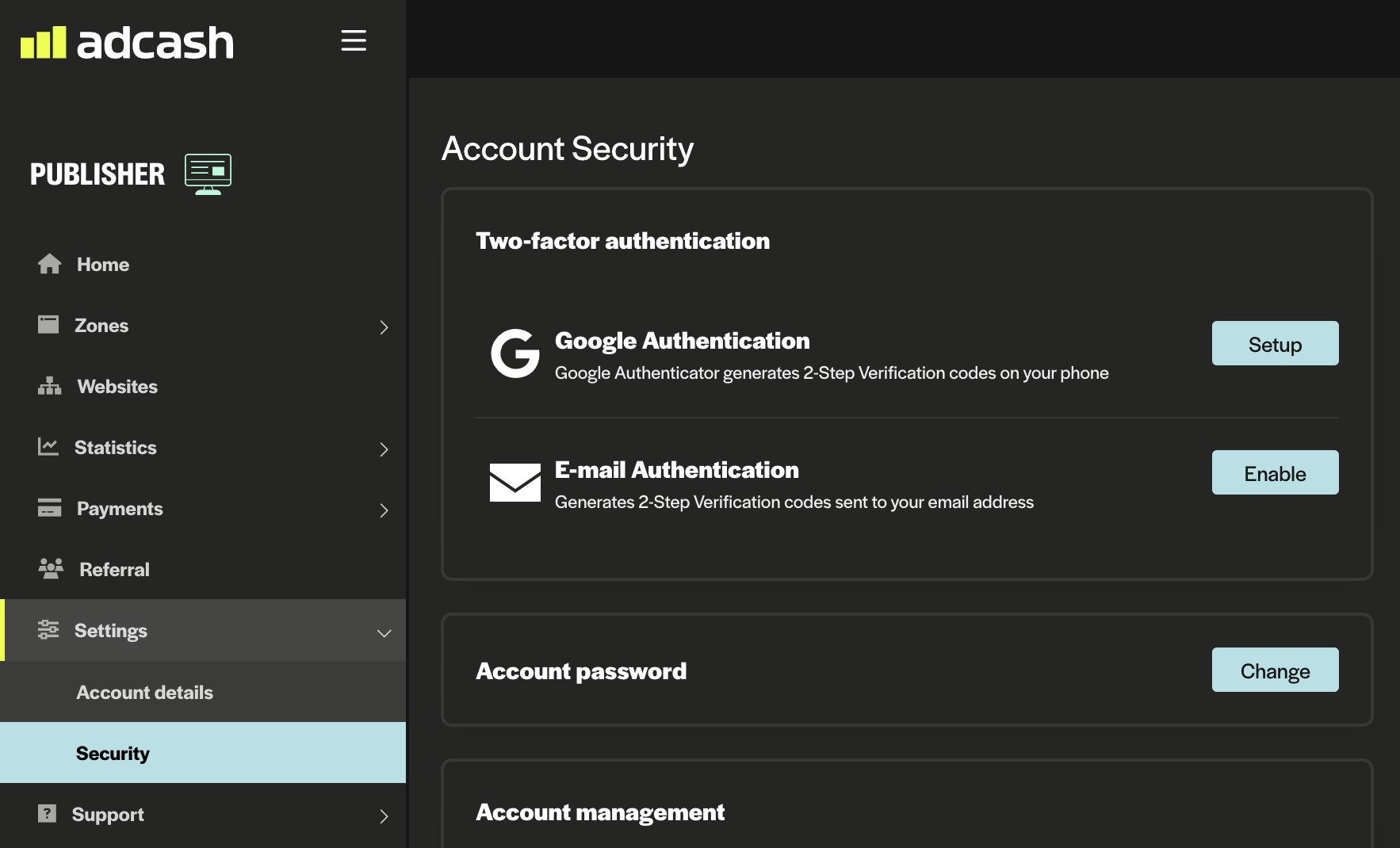
Task: Click the Statistics chart icon
Action: tap(48, 447)
